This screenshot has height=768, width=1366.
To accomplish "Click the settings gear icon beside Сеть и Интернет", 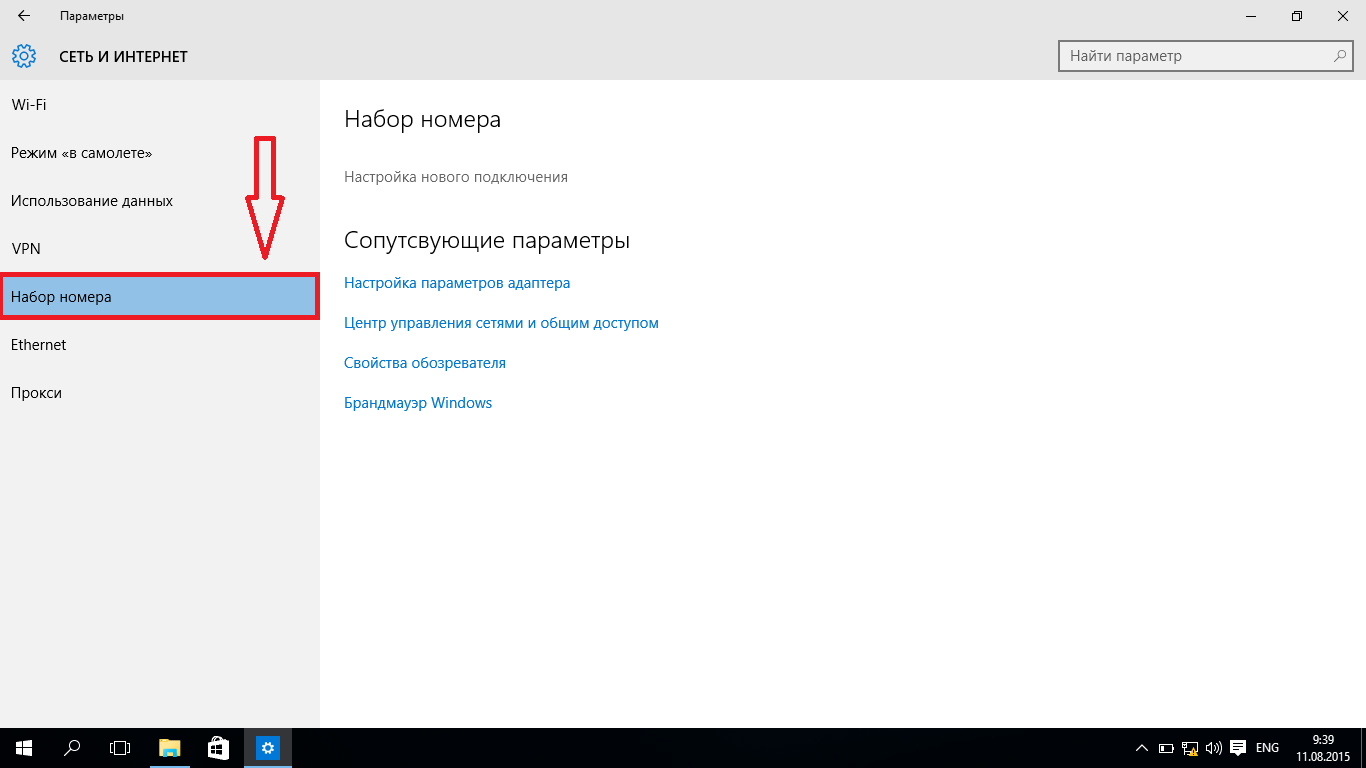I will coord(24,56).
